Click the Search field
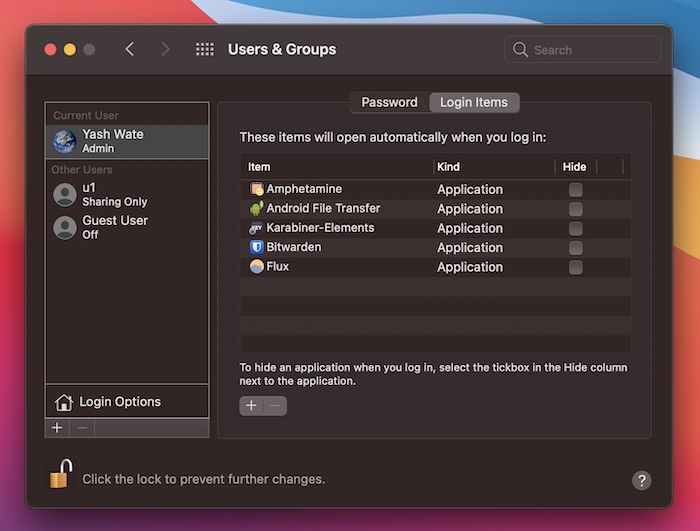Screen dimensions: 700x531 point(584,49)
